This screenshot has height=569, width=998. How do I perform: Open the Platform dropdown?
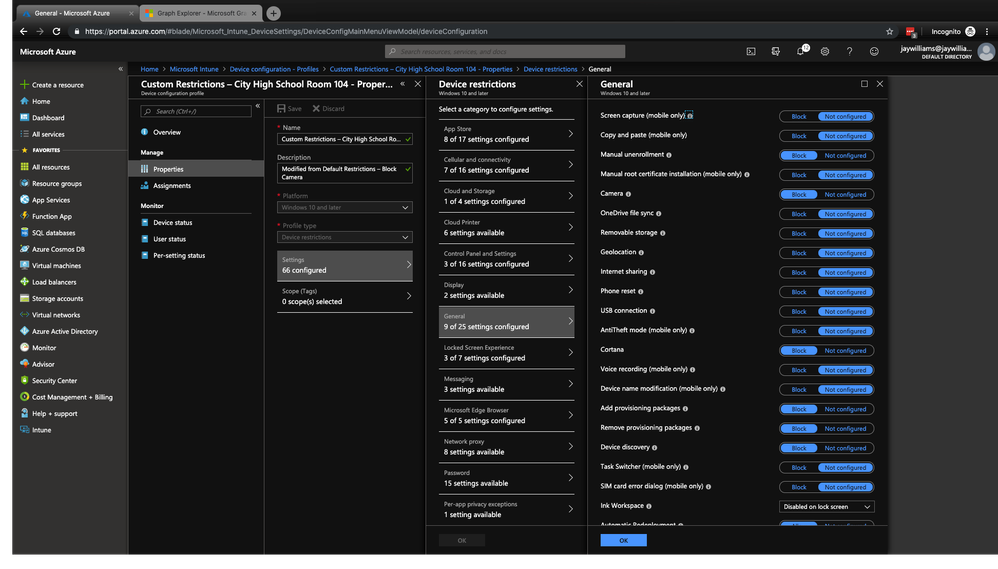pos(344,207)
